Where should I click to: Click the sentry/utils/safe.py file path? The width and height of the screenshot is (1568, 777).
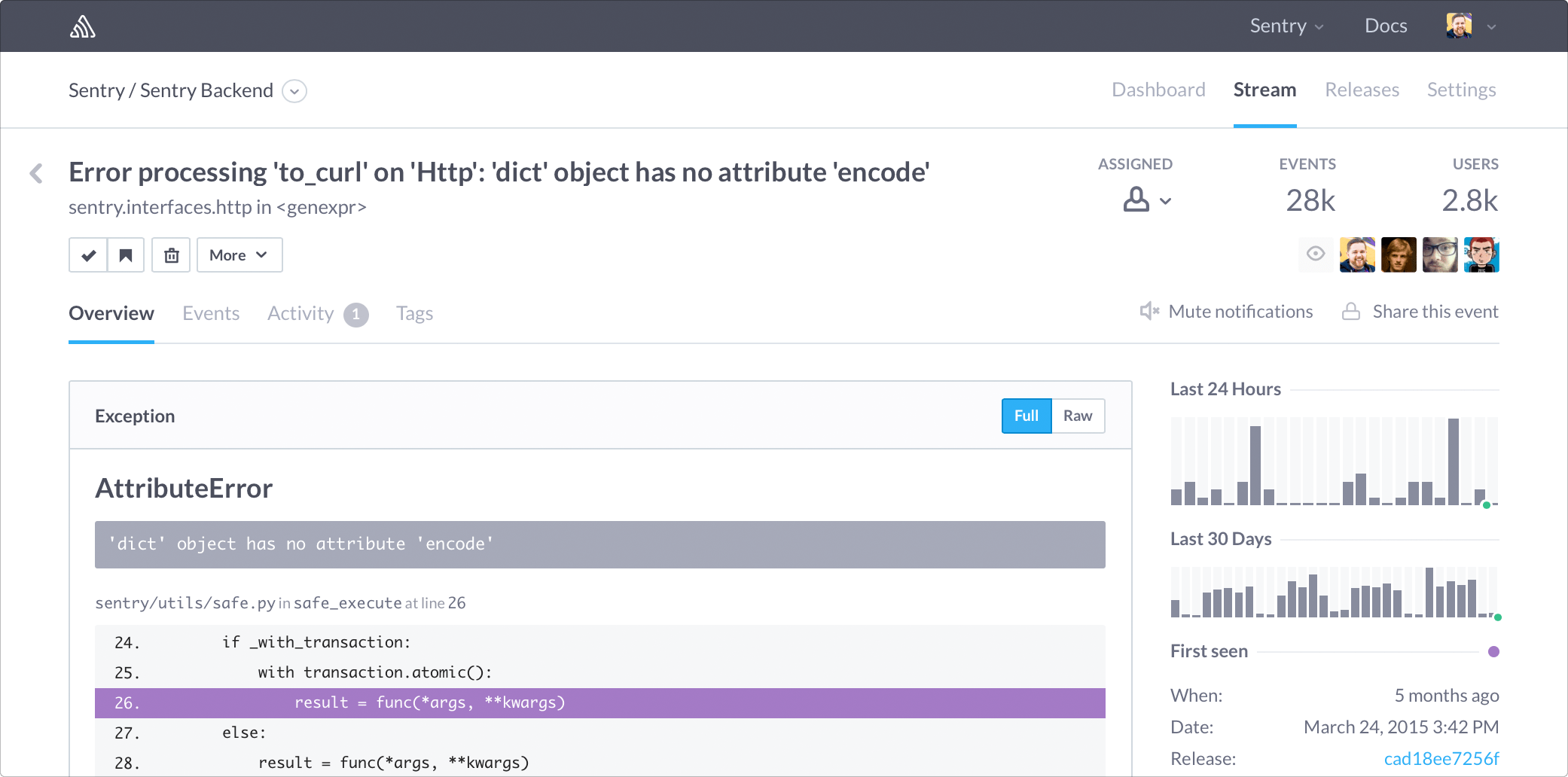coord(185,602)
